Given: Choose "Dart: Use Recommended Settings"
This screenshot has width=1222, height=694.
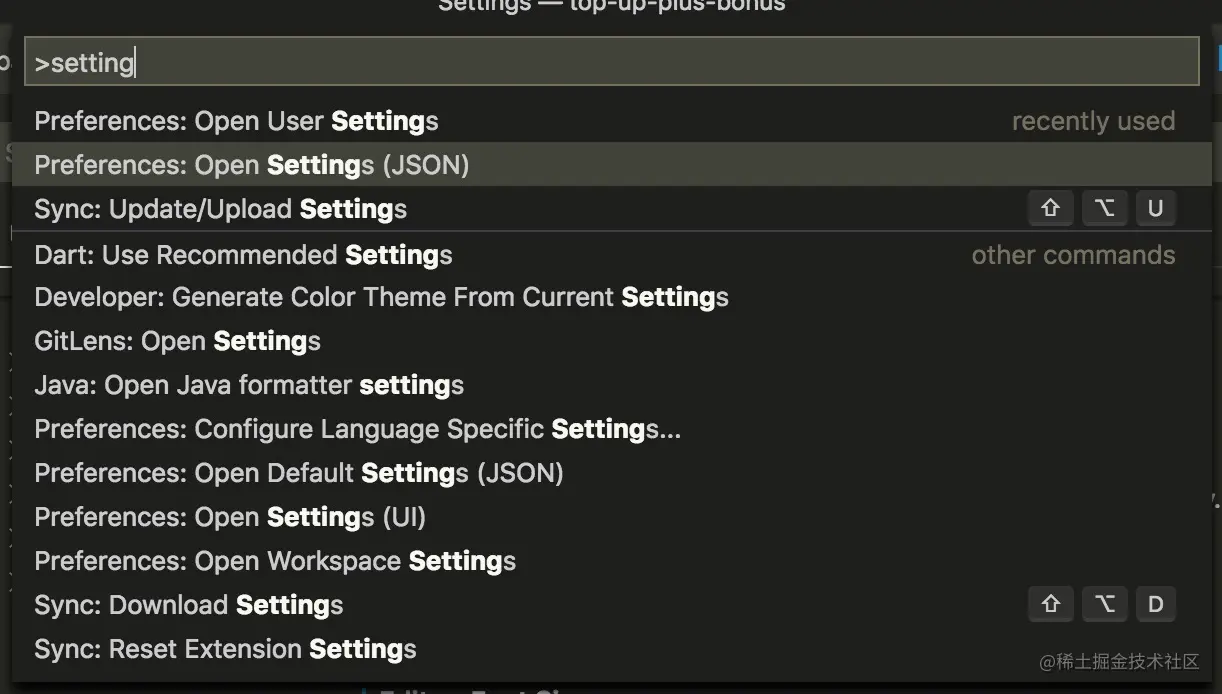Looking at the screenshot, I should [243, 254].
